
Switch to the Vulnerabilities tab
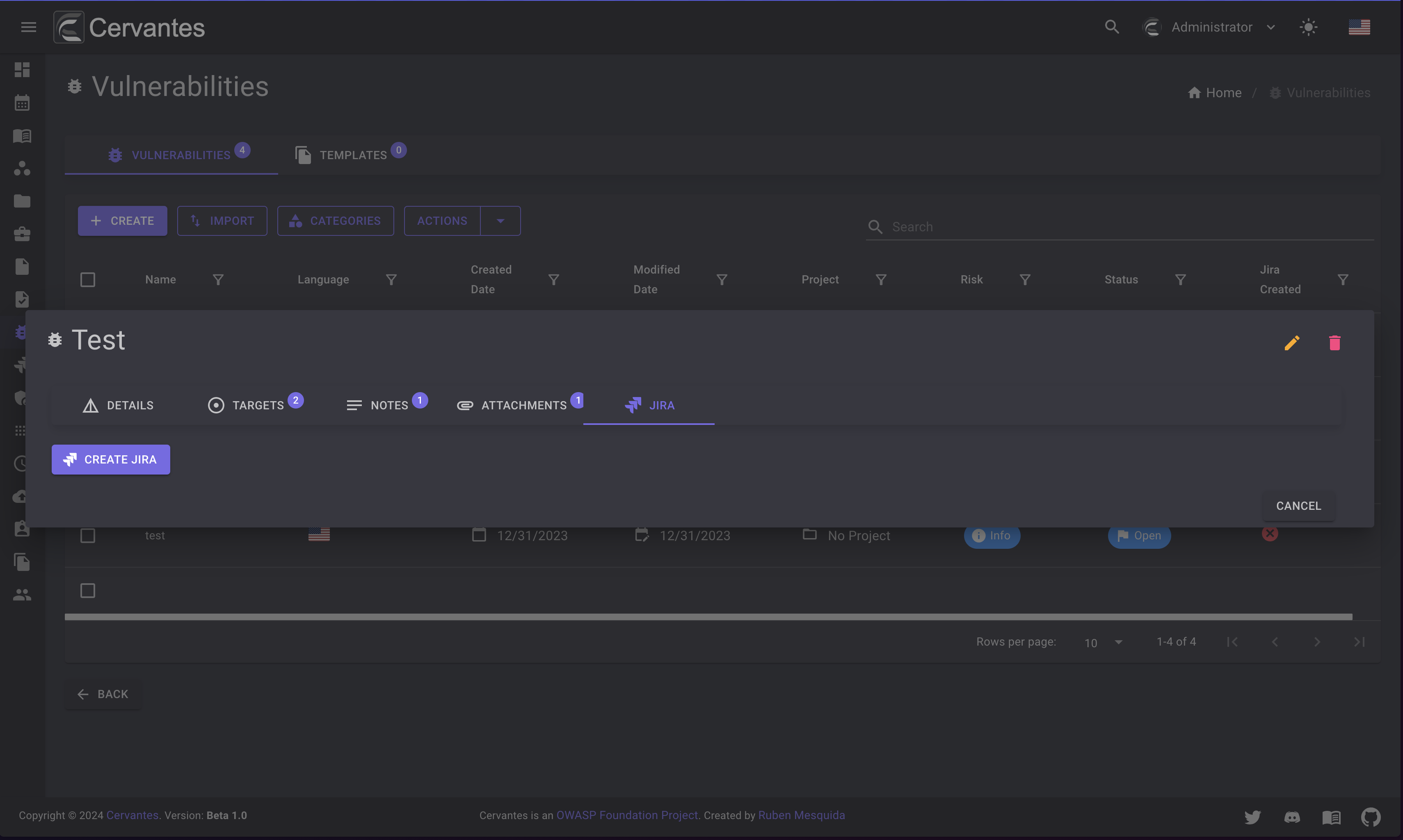pyautogui.click(x=171, y=155)
